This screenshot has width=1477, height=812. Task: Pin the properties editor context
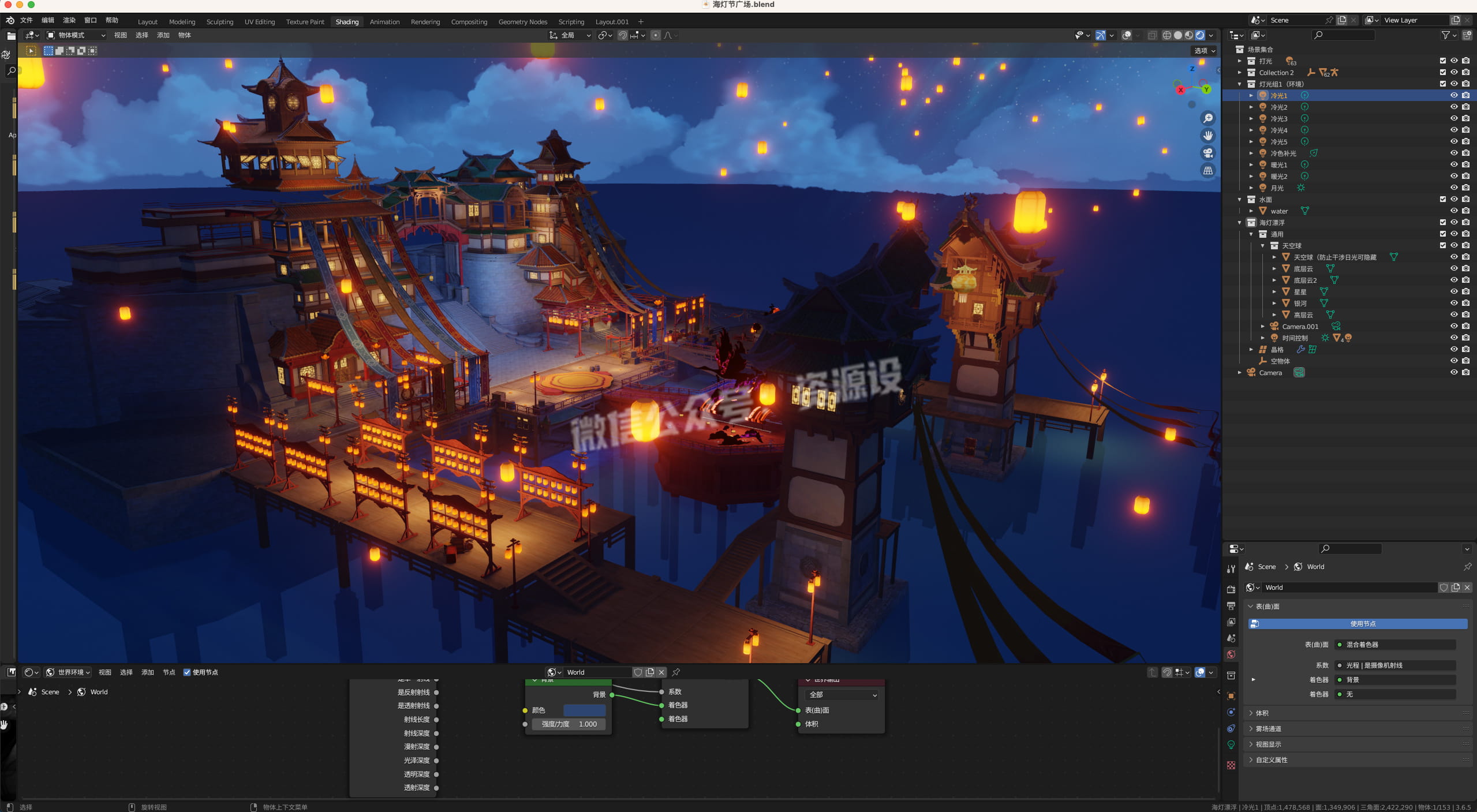pyautogui.click(x=1467, y=567)
